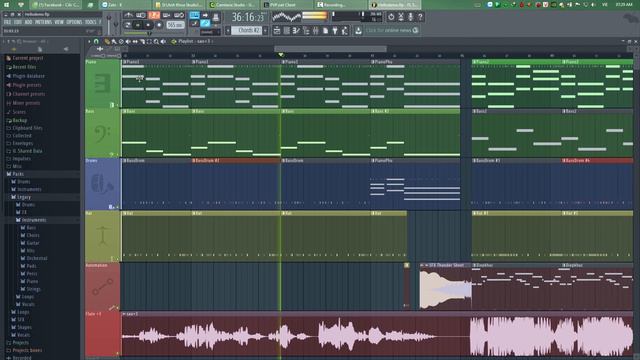Screen dimensions: 640x360
Task: Open the ADD menu
Action: [28, 22]
